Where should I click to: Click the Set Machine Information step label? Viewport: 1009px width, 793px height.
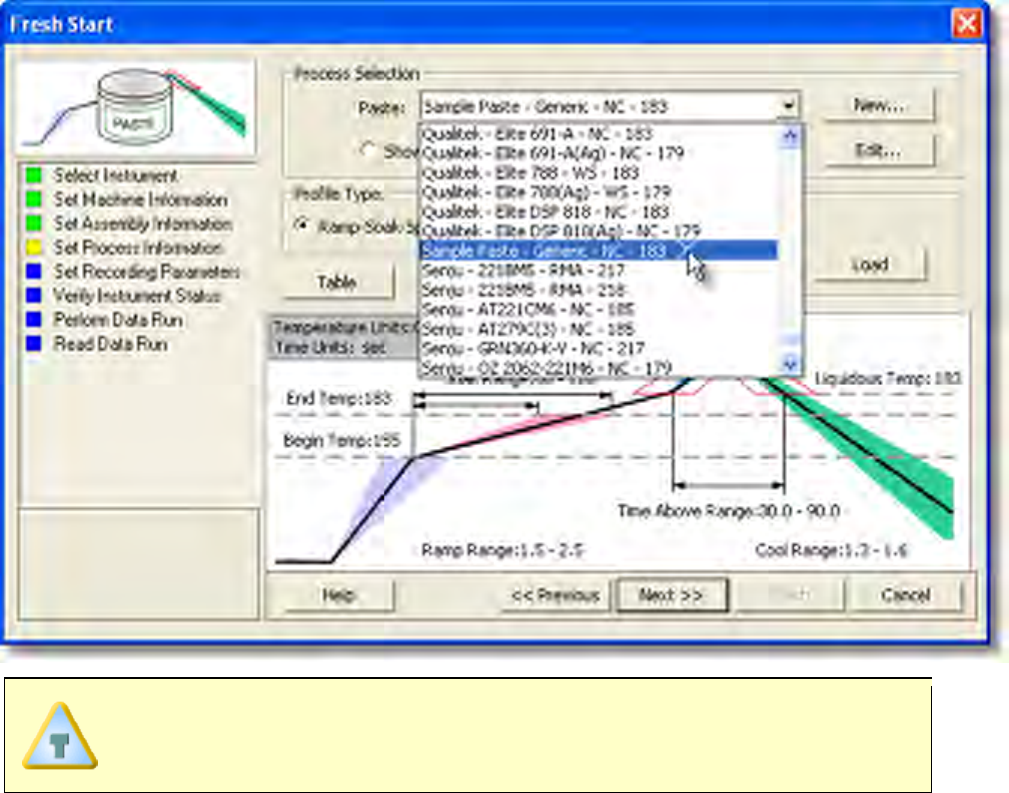[140, 200]
